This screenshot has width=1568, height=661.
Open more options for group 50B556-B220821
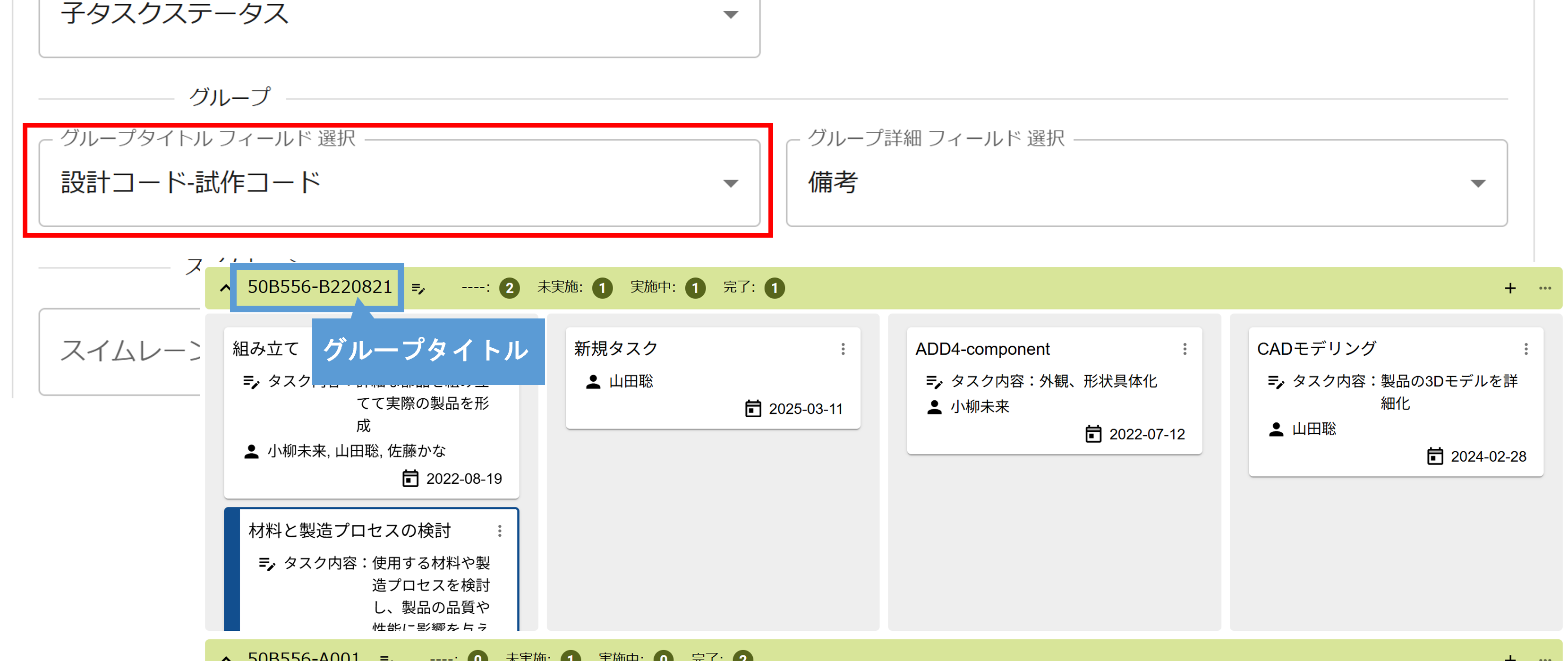1545,288
